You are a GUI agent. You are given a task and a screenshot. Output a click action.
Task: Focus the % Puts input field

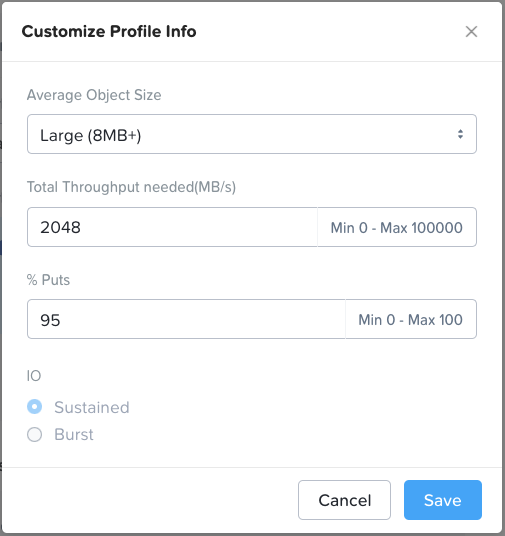[186, 319]
